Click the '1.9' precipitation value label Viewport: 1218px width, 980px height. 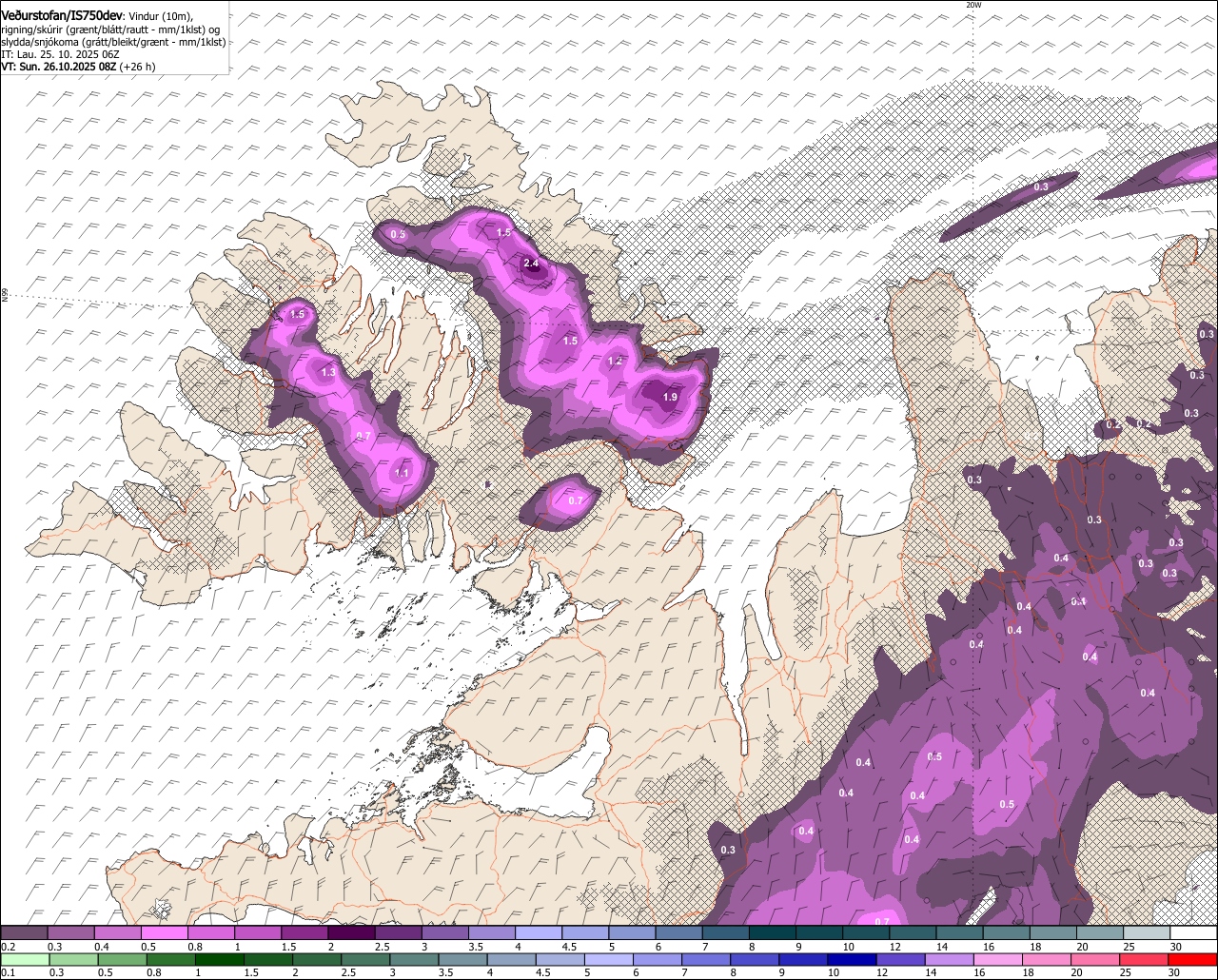point(670,398)
